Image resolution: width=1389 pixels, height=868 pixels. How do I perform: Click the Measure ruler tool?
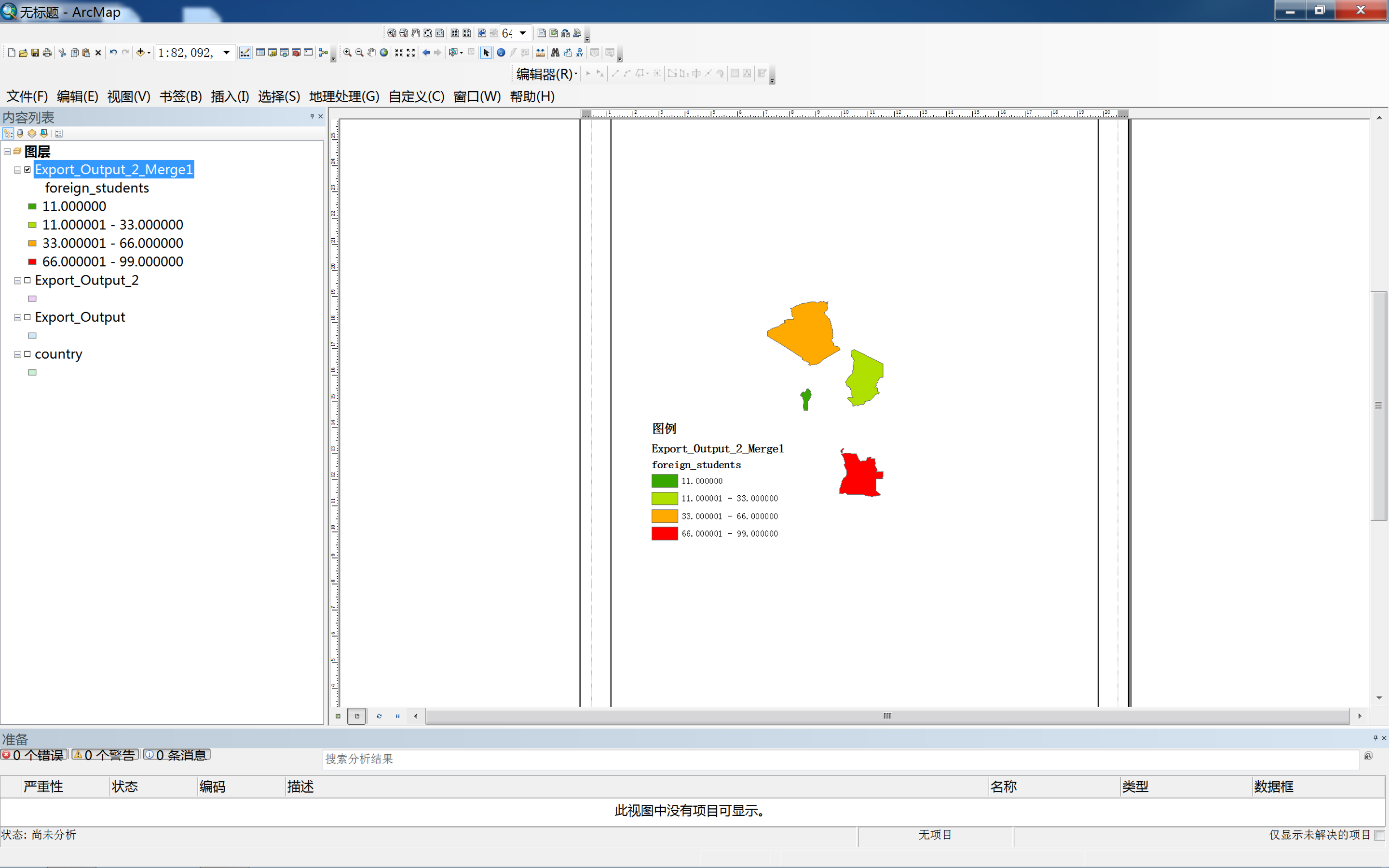pyautogui.click(x=540, y=53)
